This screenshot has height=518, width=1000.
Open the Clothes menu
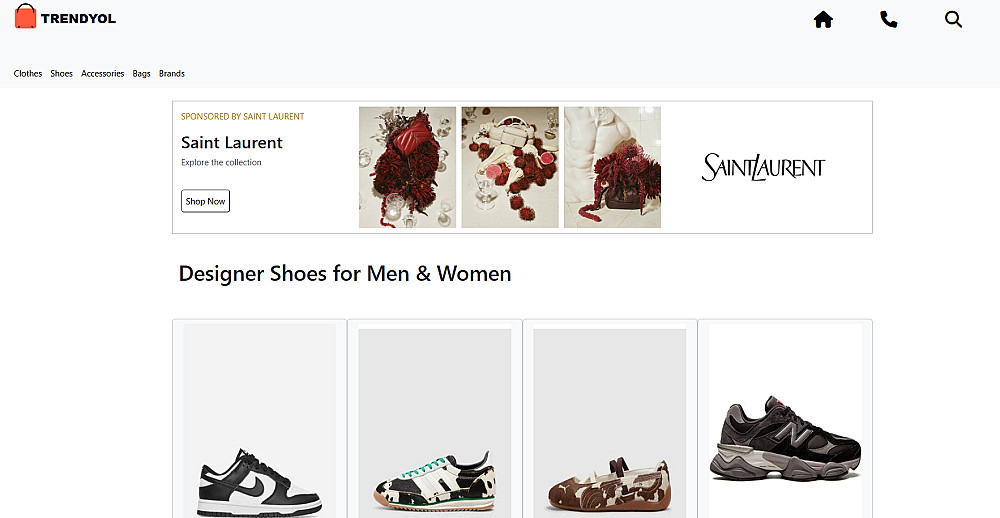click(x=28, y=73)
